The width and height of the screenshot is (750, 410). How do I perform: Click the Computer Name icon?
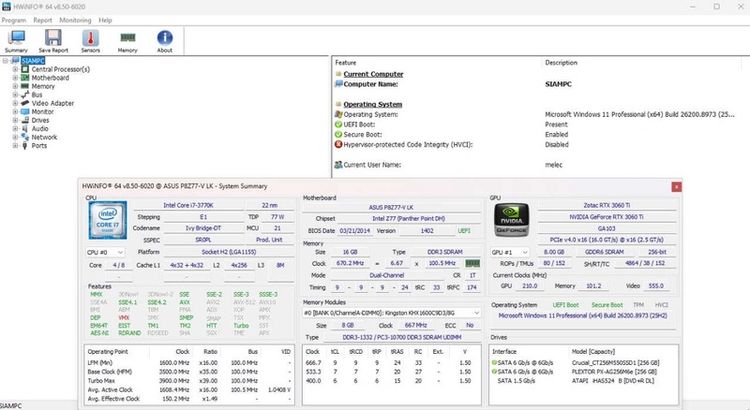click(338, 84)
